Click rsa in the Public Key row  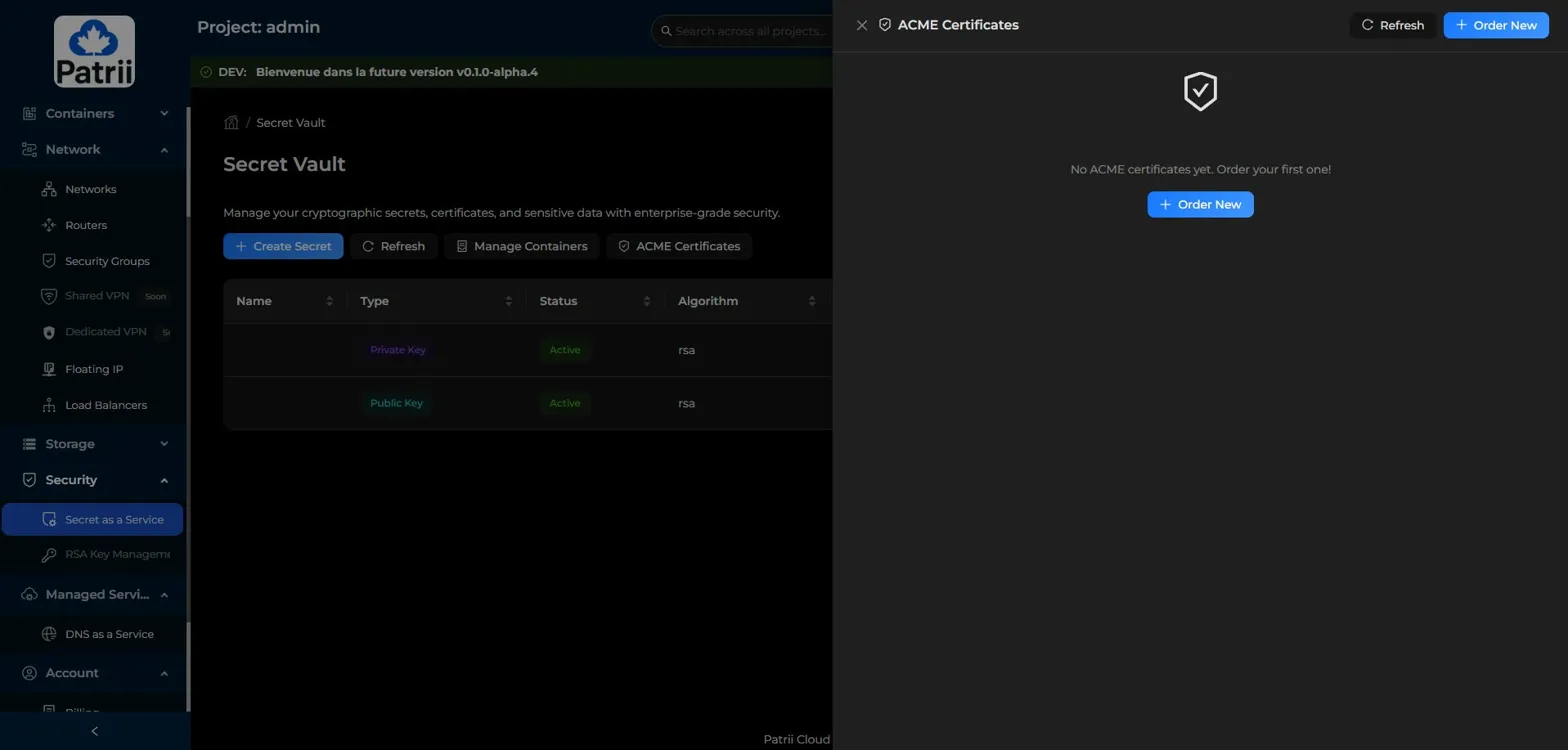tap(686, 403)
